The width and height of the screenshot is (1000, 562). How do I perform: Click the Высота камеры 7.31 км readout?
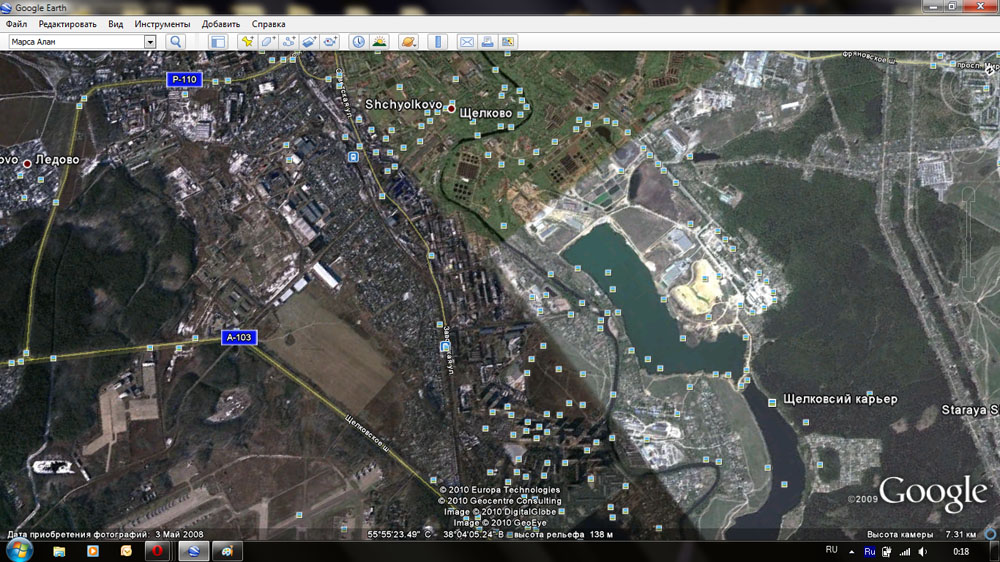(922, 535)
